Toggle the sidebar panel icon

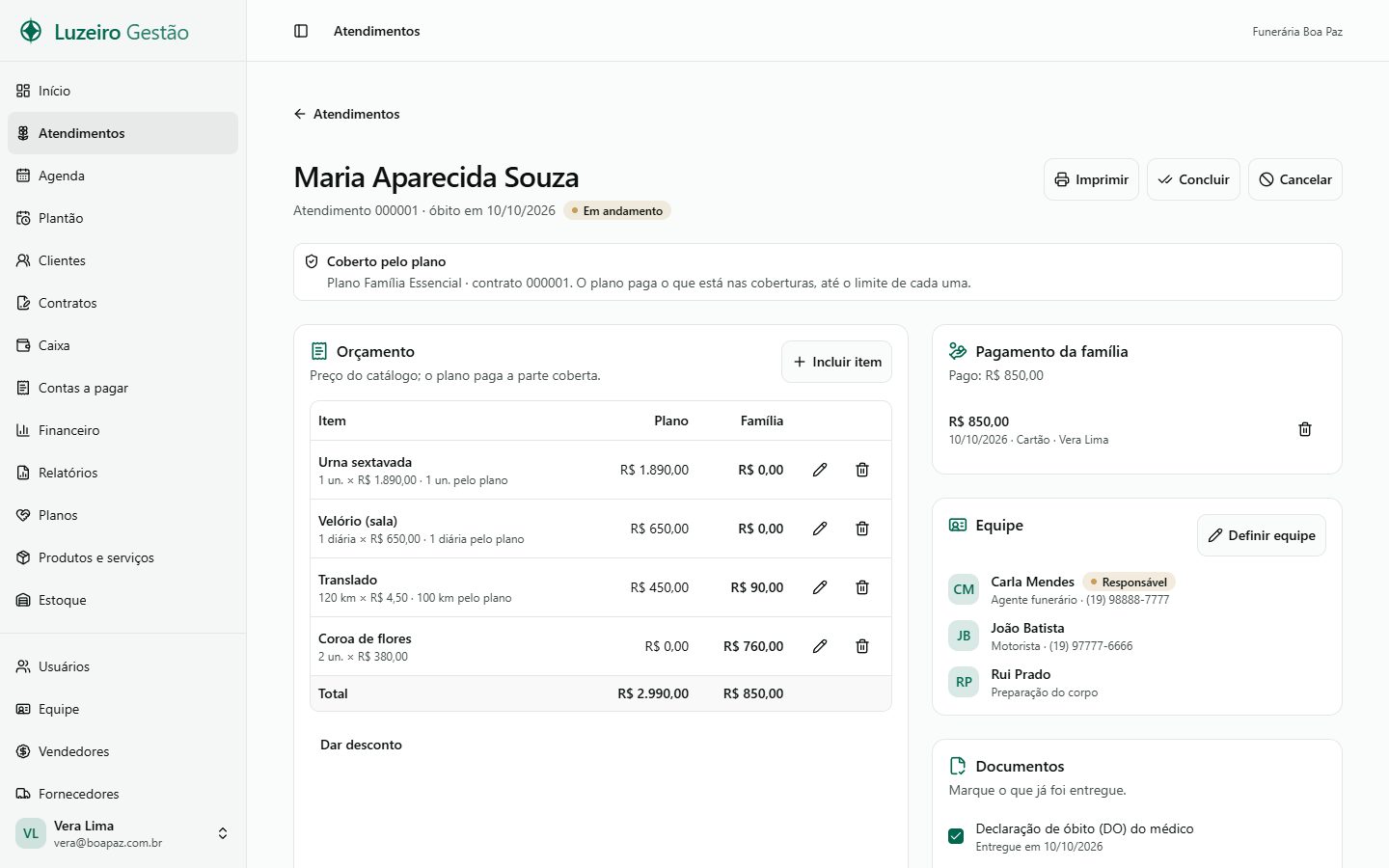[301, 31]
